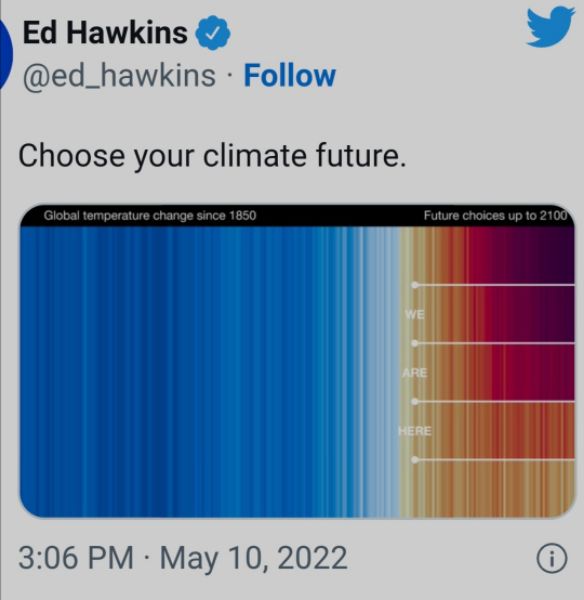Viewport: 584px width, 600px height.
Task: Open the 3:06 PM timestamp link
Action: [76, 557]
